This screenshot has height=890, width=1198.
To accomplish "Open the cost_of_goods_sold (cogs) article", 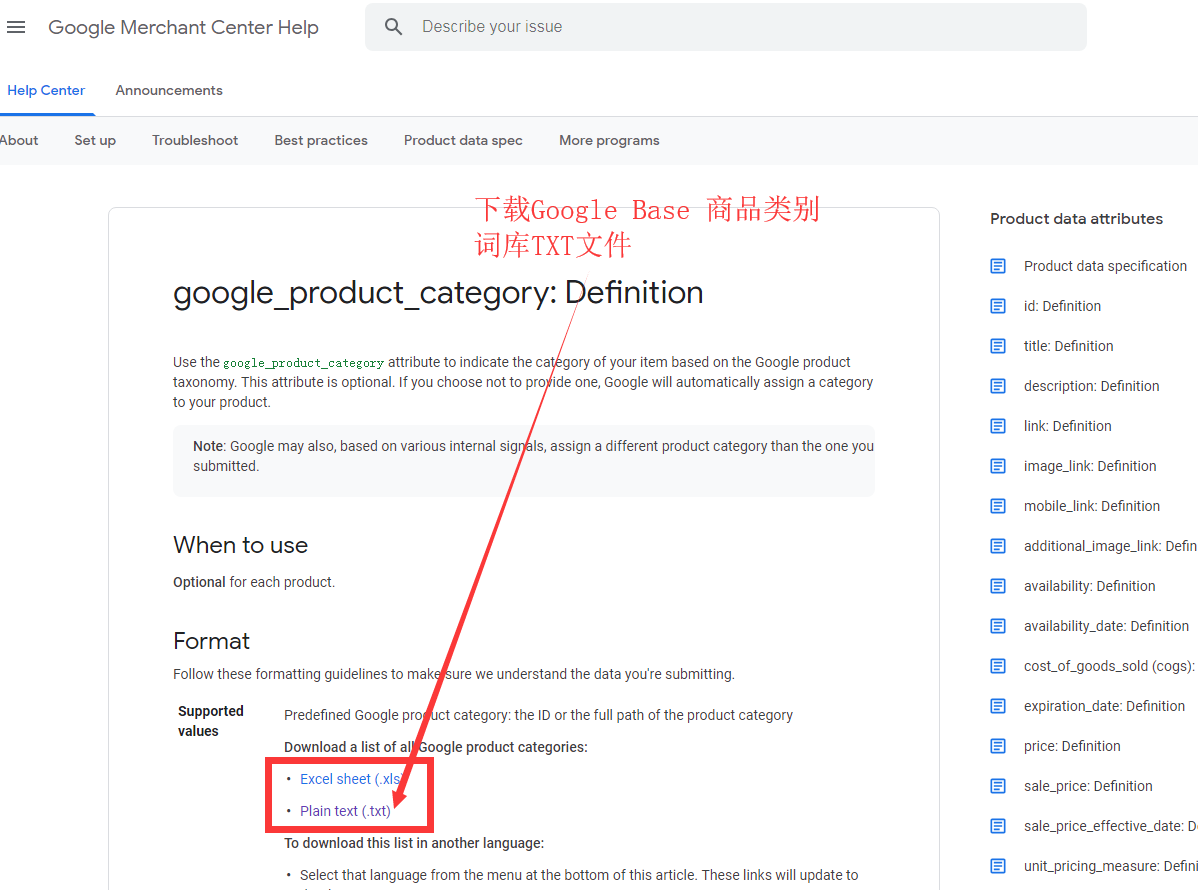I will (x=1109, y=666).
